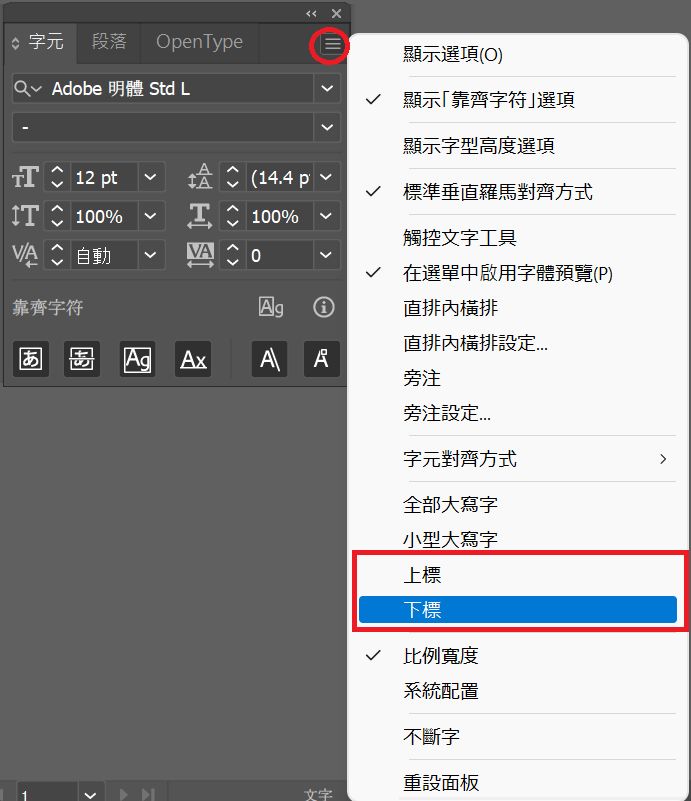This screenshot has height=801, width=691.
Task: Switch to the 段落 tab
Action: [109, 42]
